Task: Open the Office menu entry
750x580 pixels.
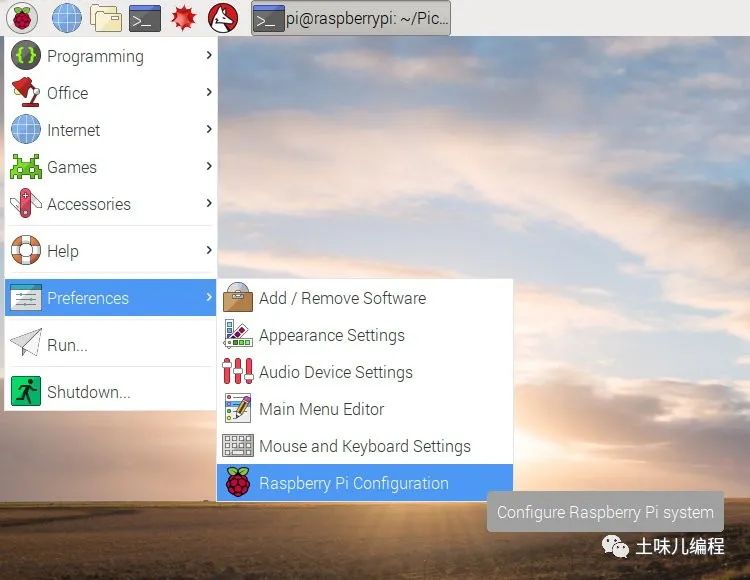Action: (x=110, y=92)
